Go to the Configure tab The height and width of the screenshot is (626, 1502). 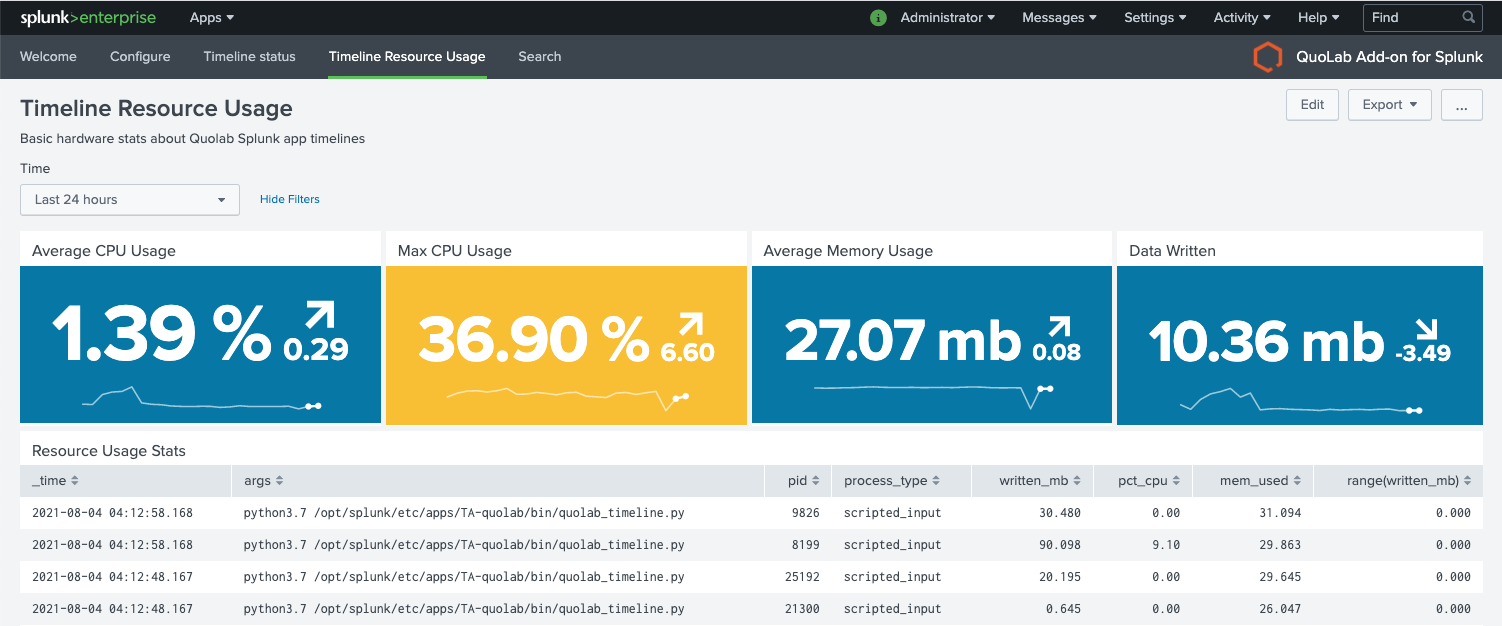click(140, 57)
